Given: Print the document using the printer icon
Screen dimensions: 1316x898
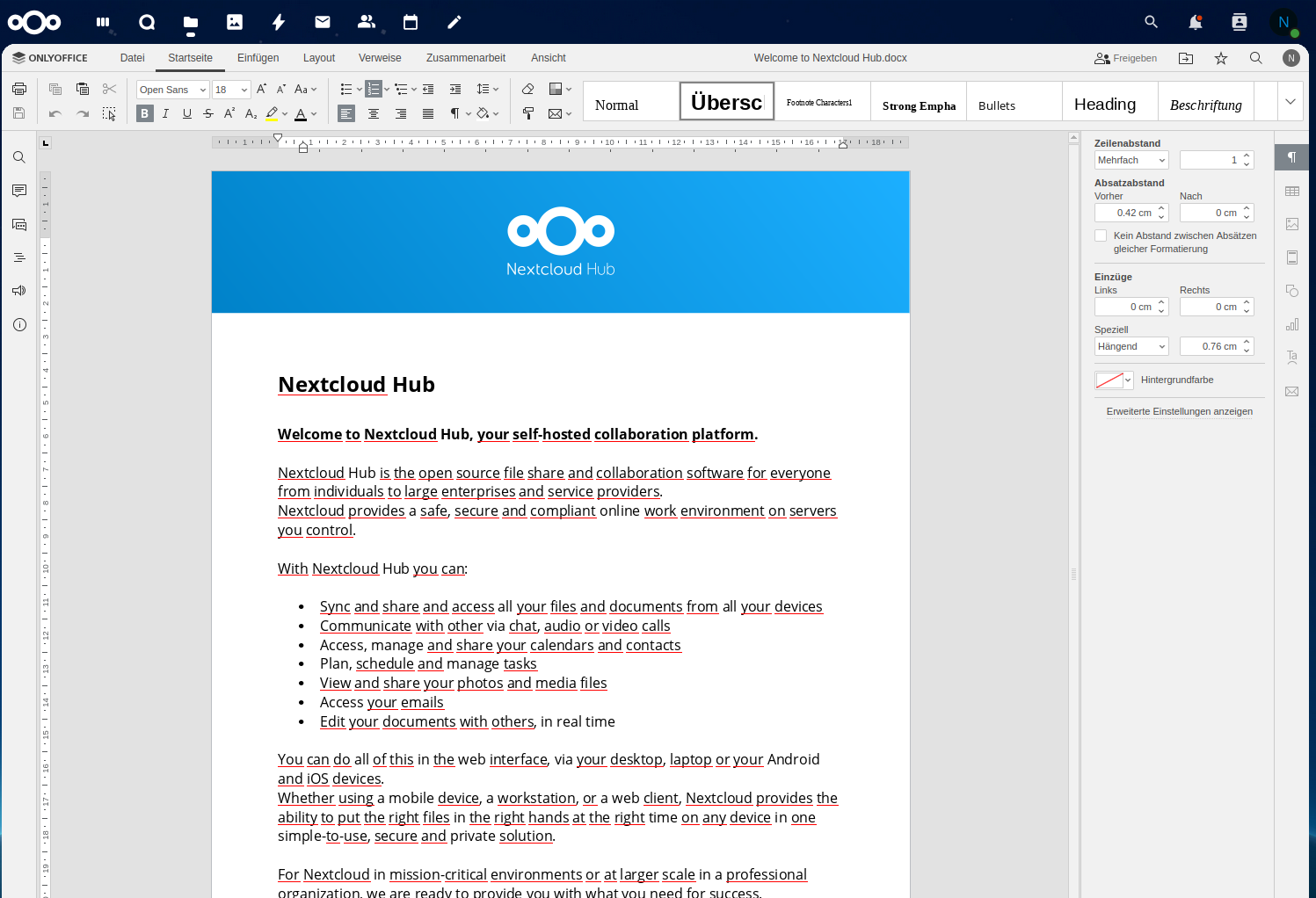Looking at the screenshot, I should click(x=19, y=89).
